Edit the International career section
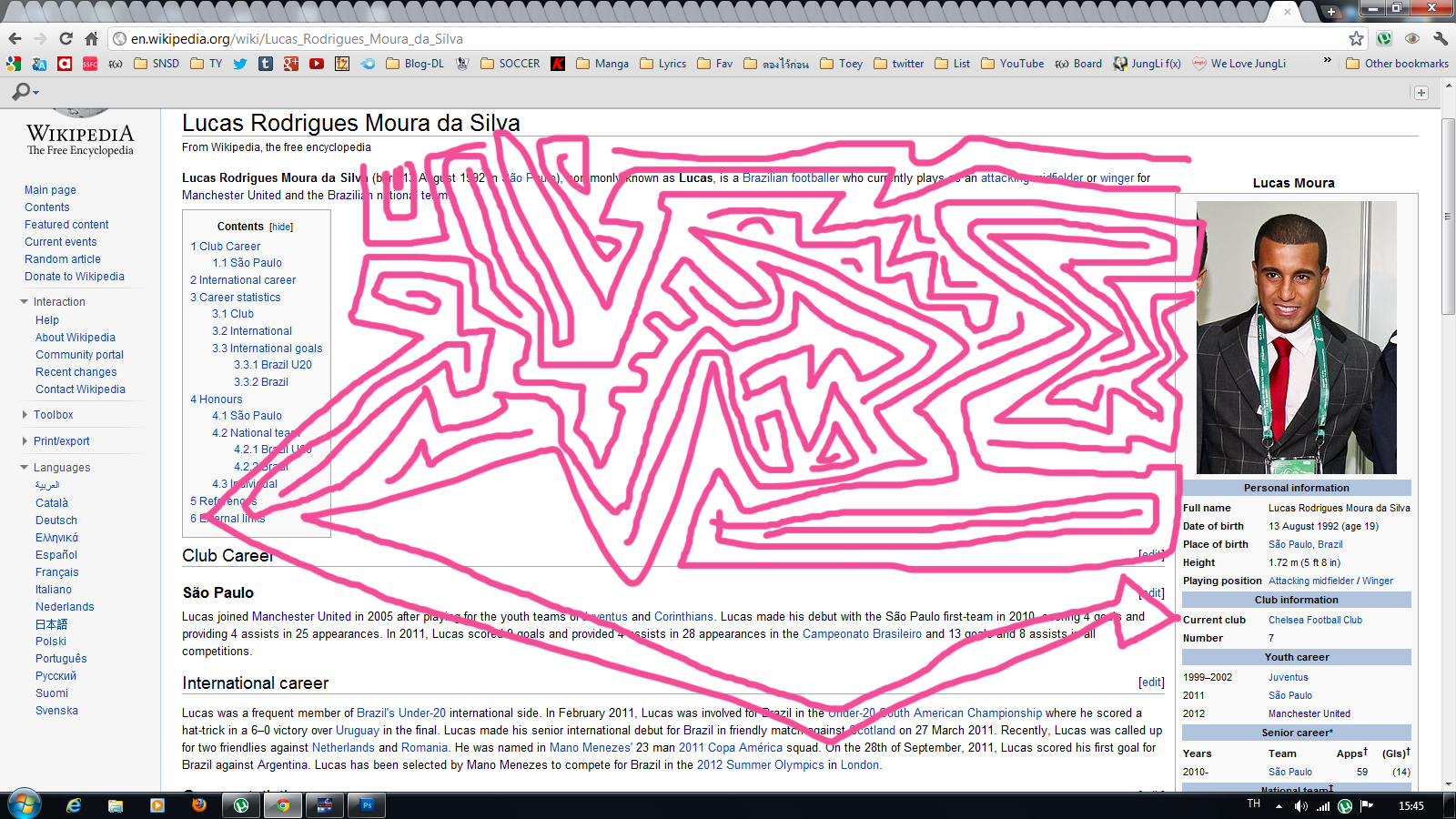The height and width of the screenshot is (819, 1456). (1151, 682)
